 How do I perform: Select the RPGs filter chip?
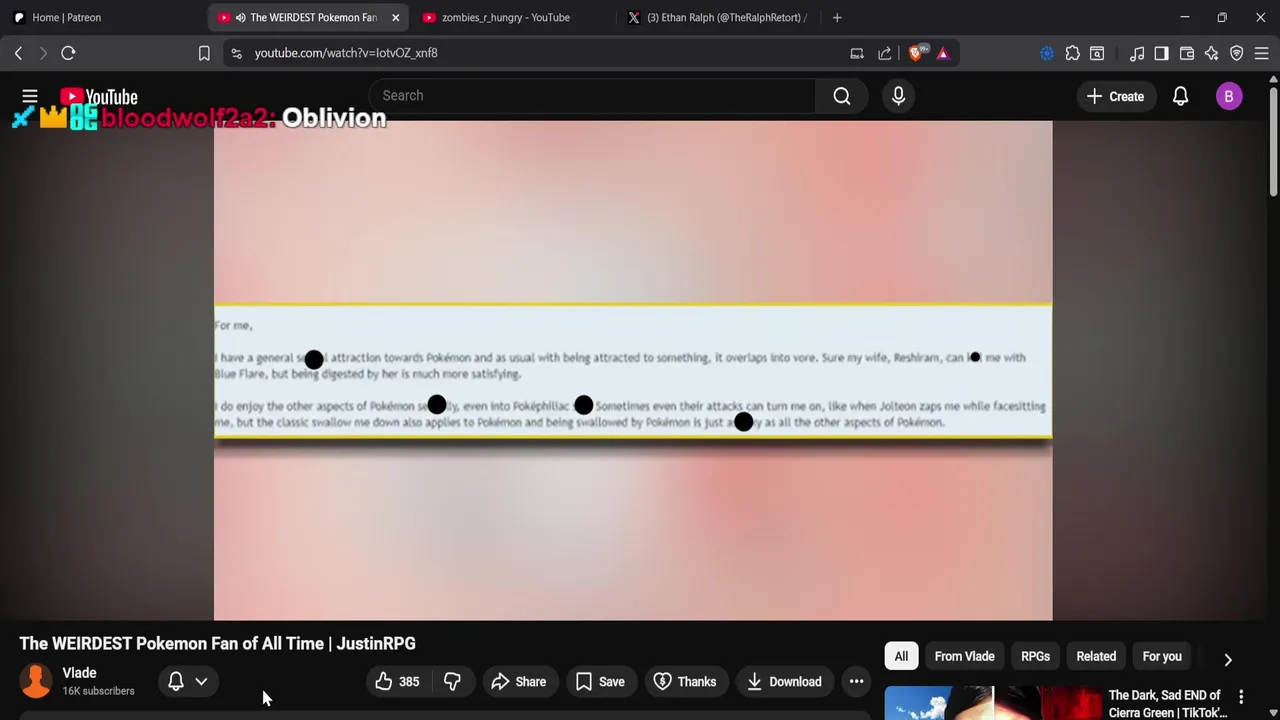1035,656
